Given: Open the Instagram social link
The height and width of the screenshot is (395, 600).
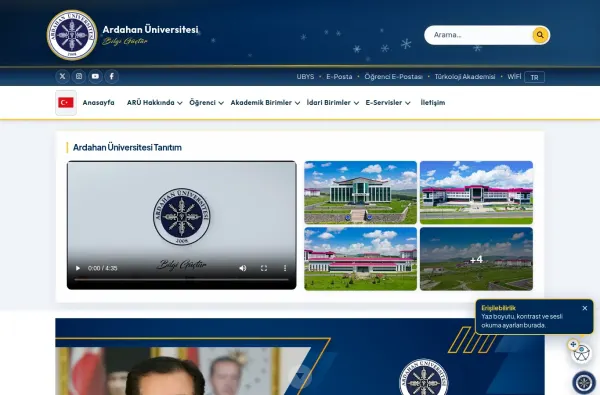Looking at the screenshot, I should (79, 76).
